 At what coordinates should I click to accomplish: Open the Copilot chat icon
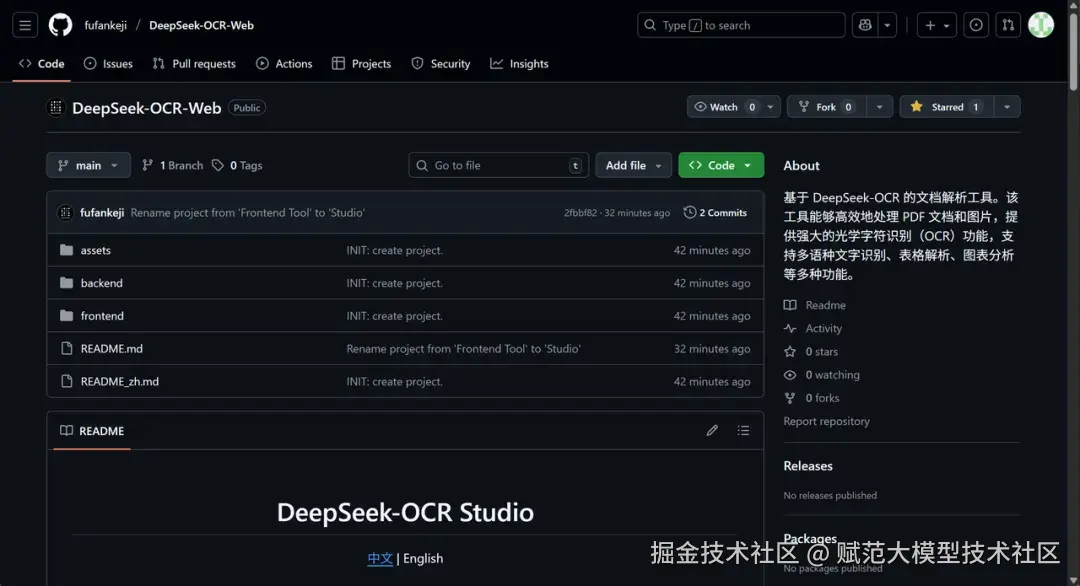[864, 25]
